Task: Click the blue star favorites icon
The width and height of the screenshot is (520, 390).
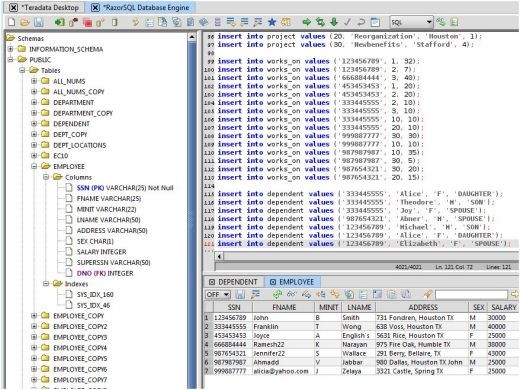Action: point(272,22)
